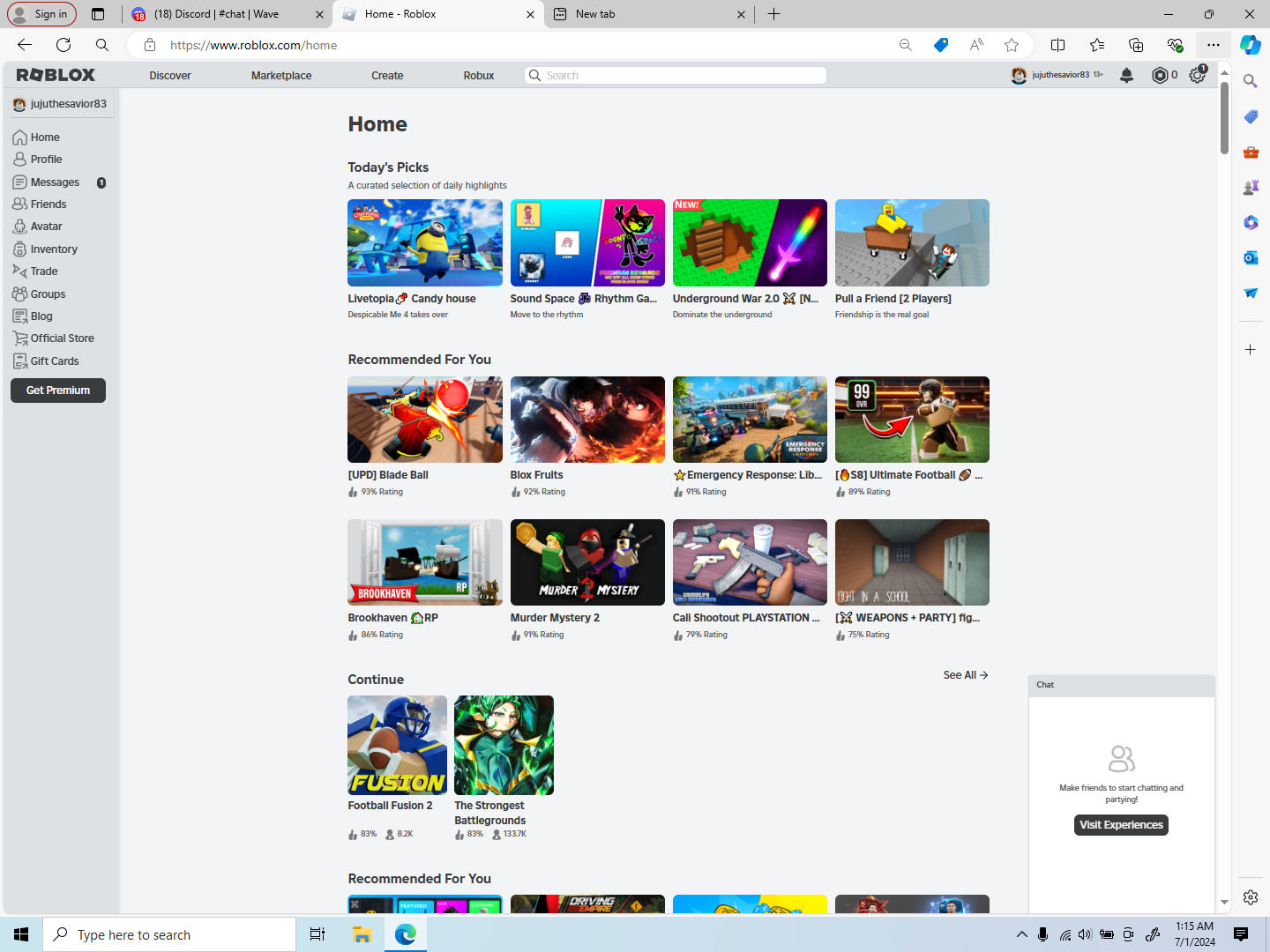Click the Visit Experiences button in Chat
The image size is (1270, 952).
pos(1121,825)
